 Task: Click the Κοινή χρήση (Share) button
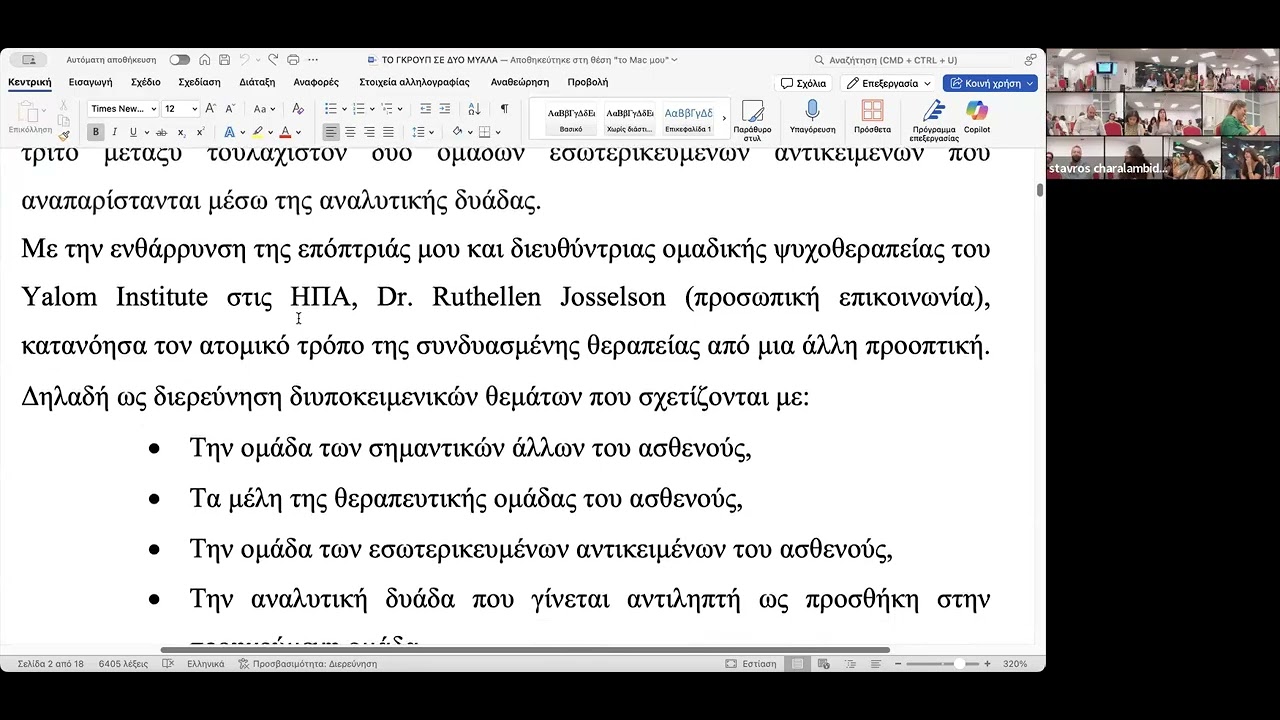coord(989,83)
